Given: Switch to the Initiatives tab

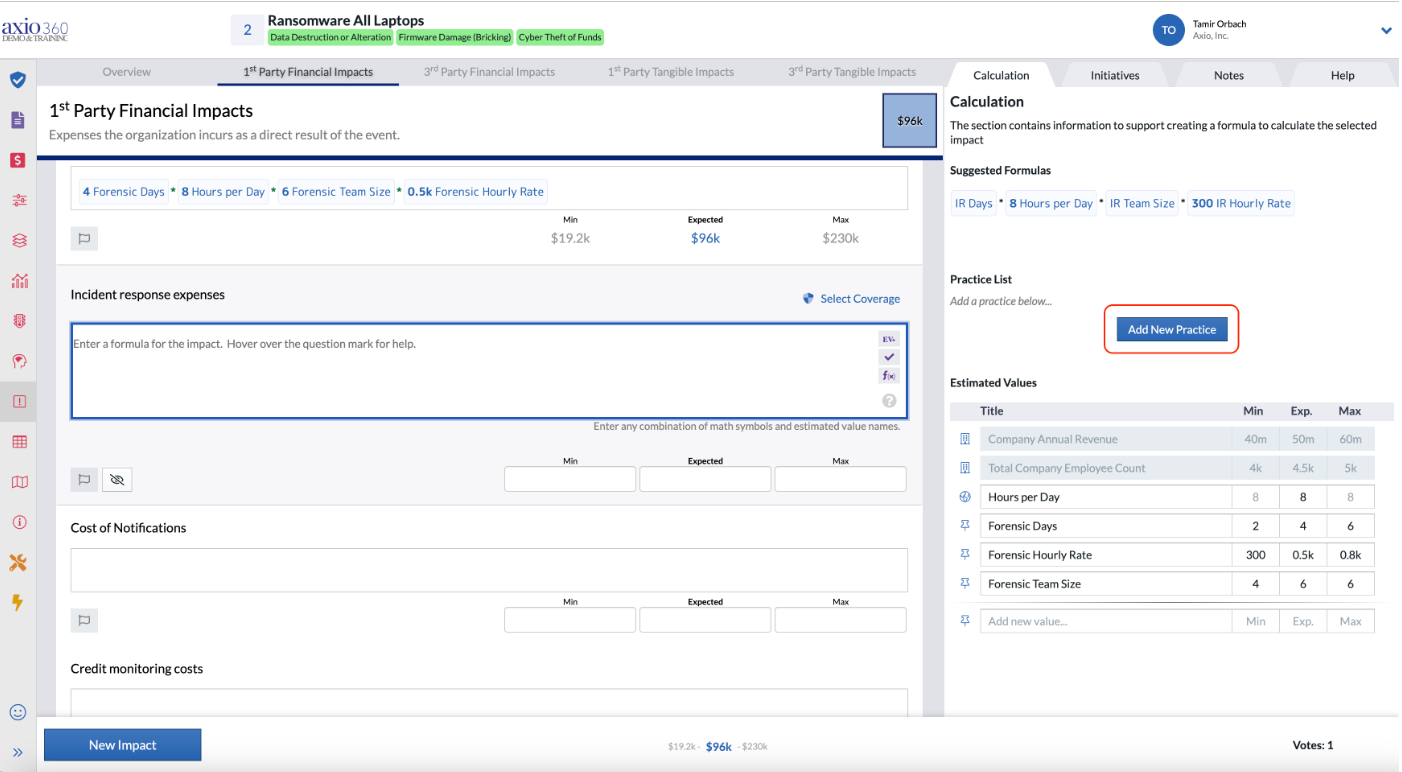Looking at the screenshot, I should (1115, 75).
